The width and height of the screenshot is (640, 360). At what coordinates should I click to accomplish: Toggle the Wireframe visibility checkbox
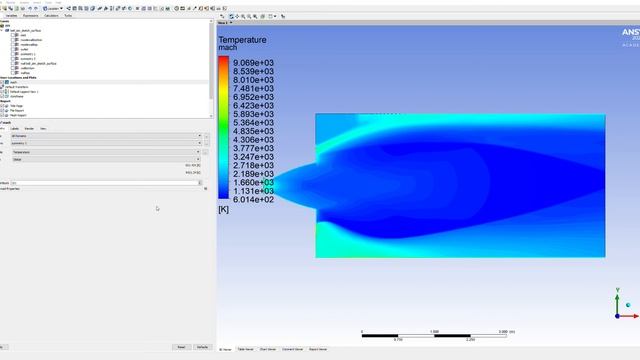[x=2, y=96]
